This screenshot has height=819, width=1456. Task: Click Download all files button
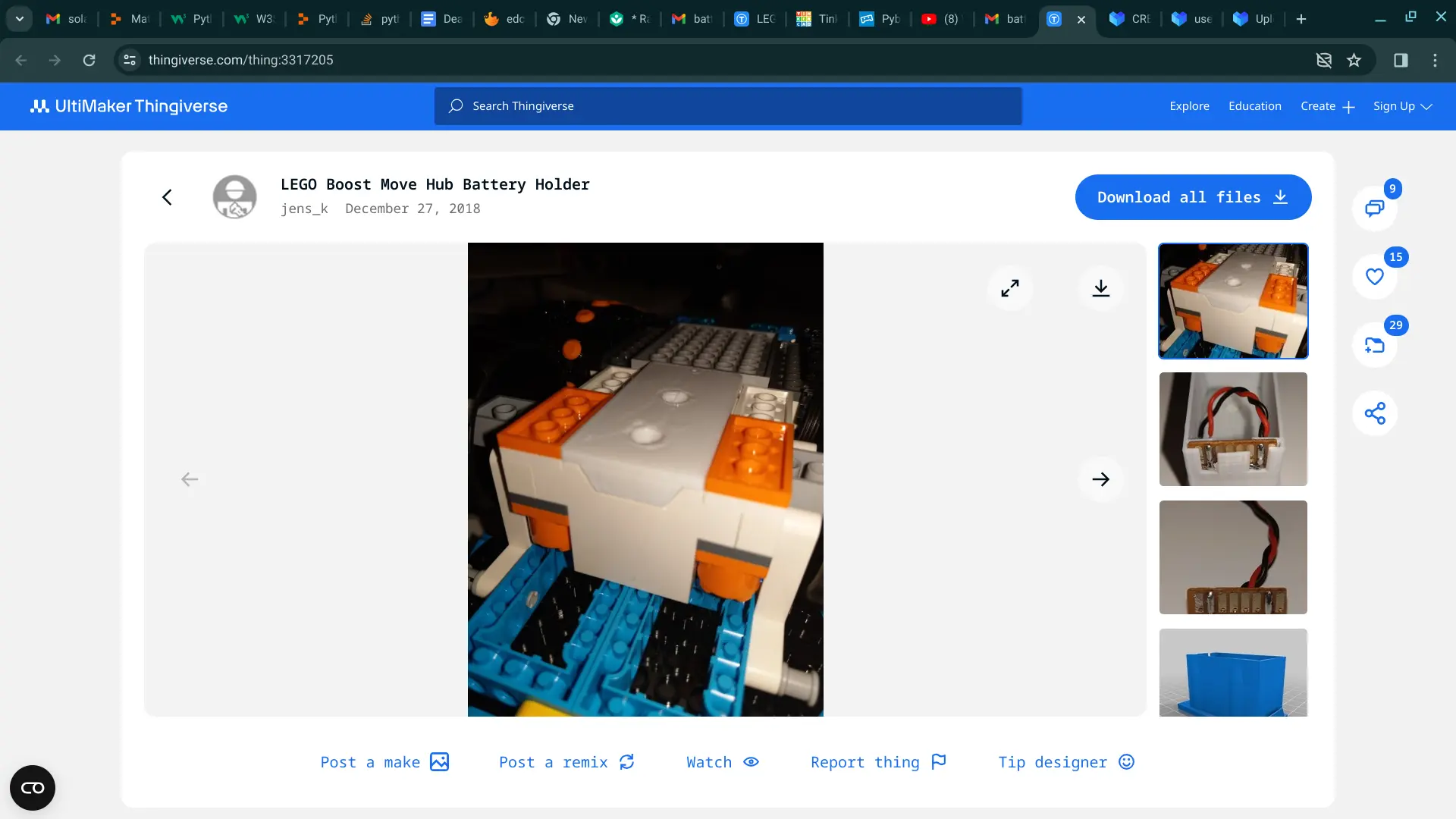coord(1193,197)
